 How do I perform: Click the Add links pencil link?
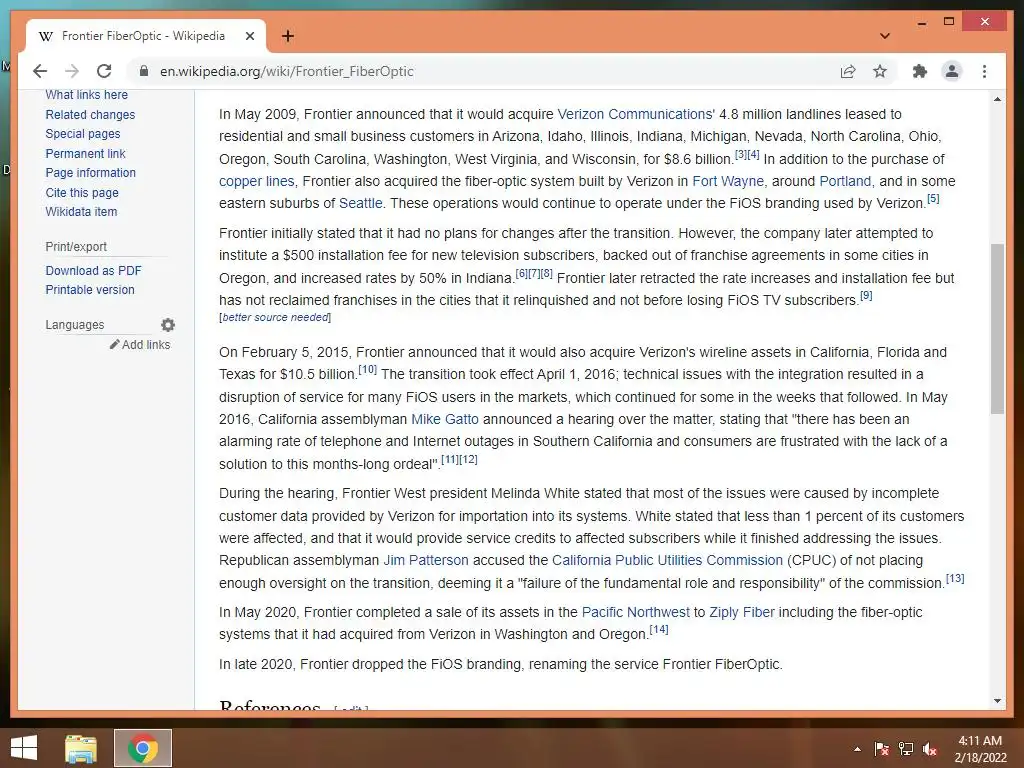point(140,345)
